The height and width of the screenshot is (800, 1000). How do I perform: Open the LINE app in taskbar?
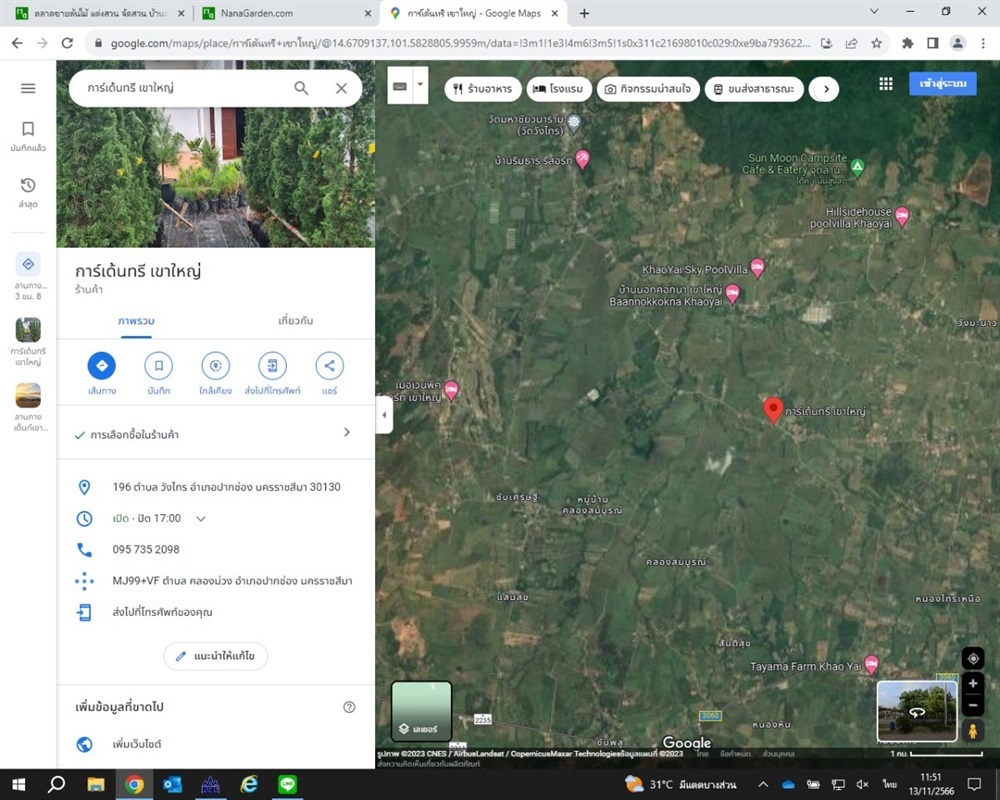tap(287, 784)
